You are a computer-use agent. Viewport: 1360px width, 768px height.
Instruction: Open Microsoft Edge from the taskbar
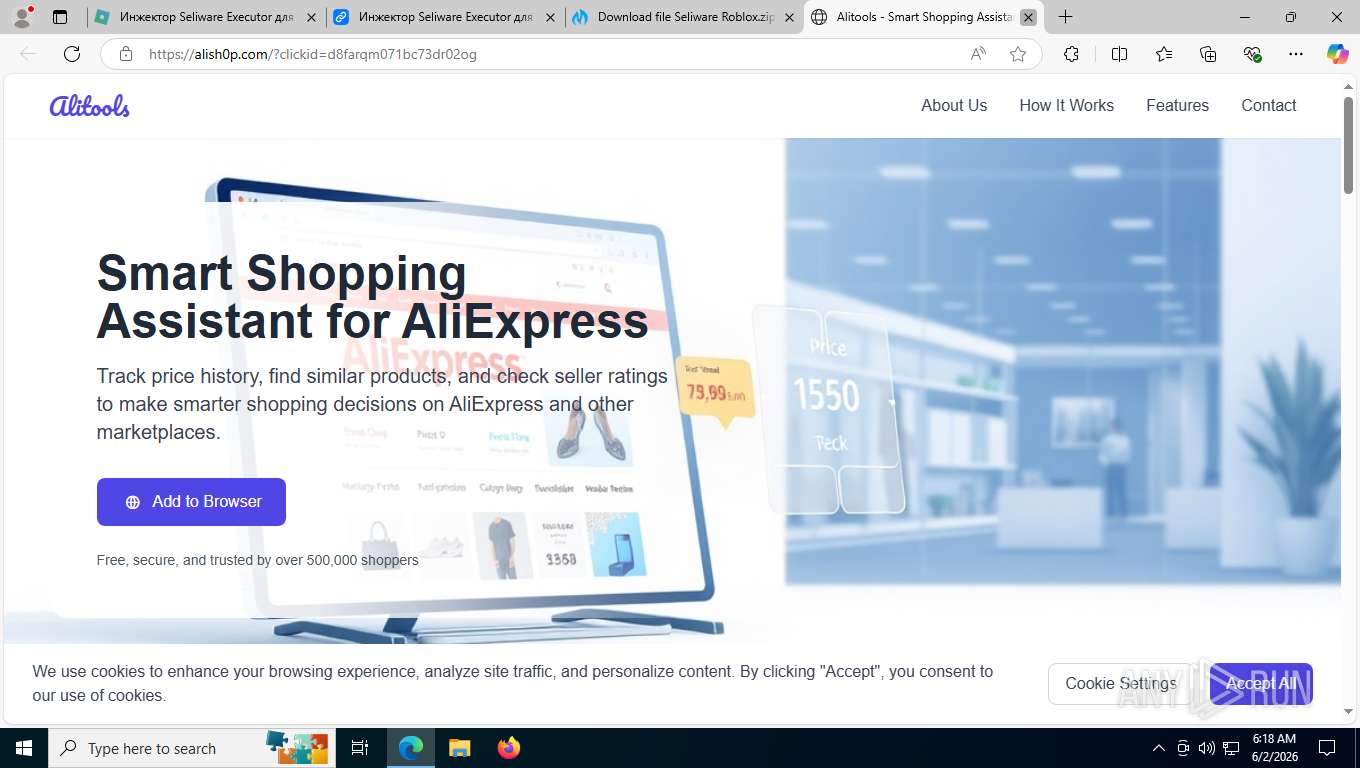coord(411,748)
